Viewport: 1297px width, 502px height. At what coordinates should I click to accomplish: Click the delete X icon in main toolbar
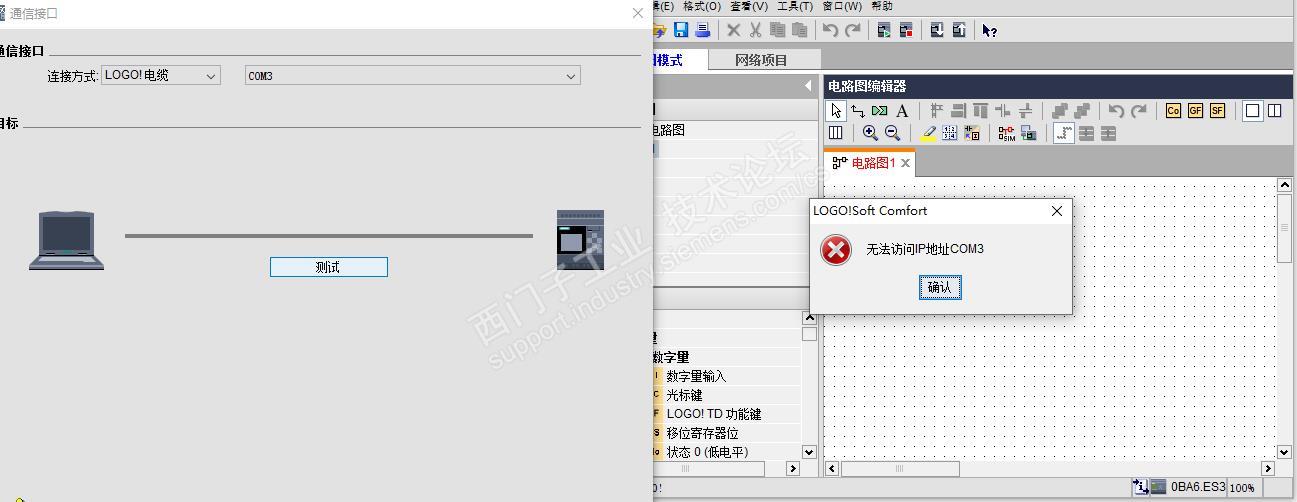coord(734,30)
